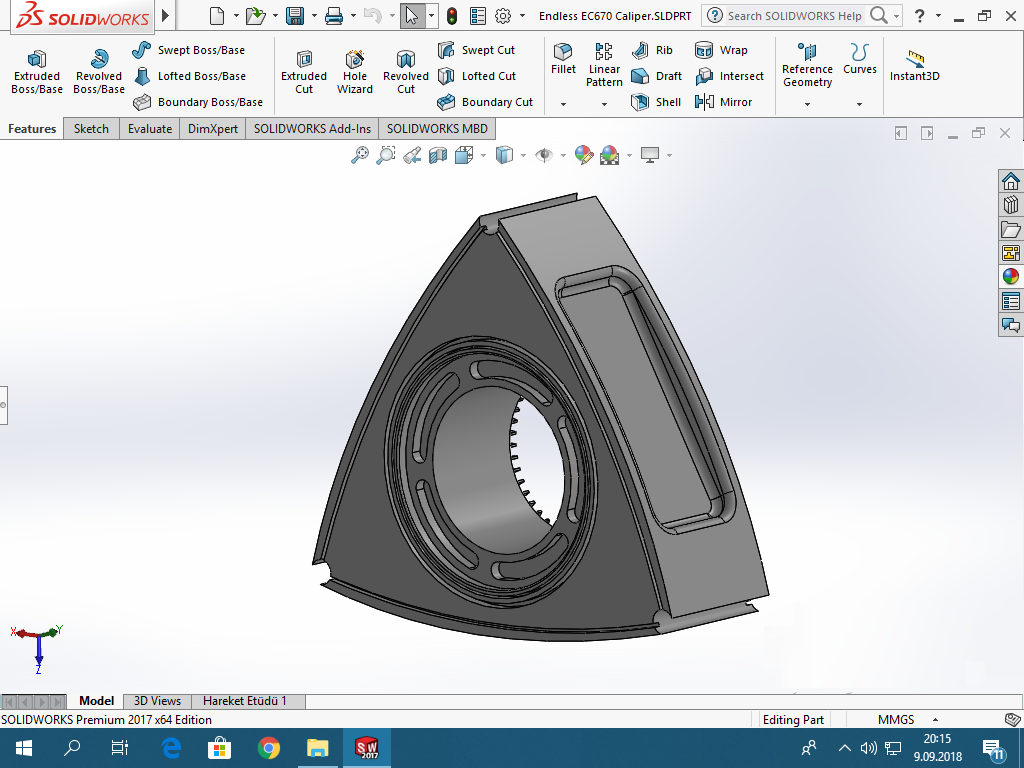Screen dimensions: 1024x768
Task: Click the Search SOLIDWORKS Help field
Action: coord(794,16)
